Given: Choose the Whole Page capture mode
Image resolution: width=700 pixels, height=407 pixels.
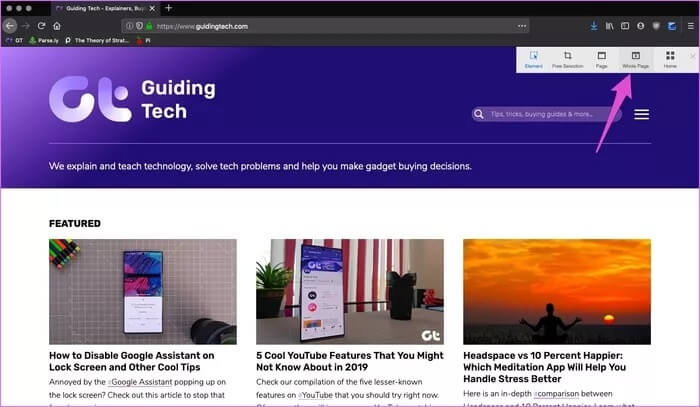Looking at the screenshot, I should [x=635, y=59].
